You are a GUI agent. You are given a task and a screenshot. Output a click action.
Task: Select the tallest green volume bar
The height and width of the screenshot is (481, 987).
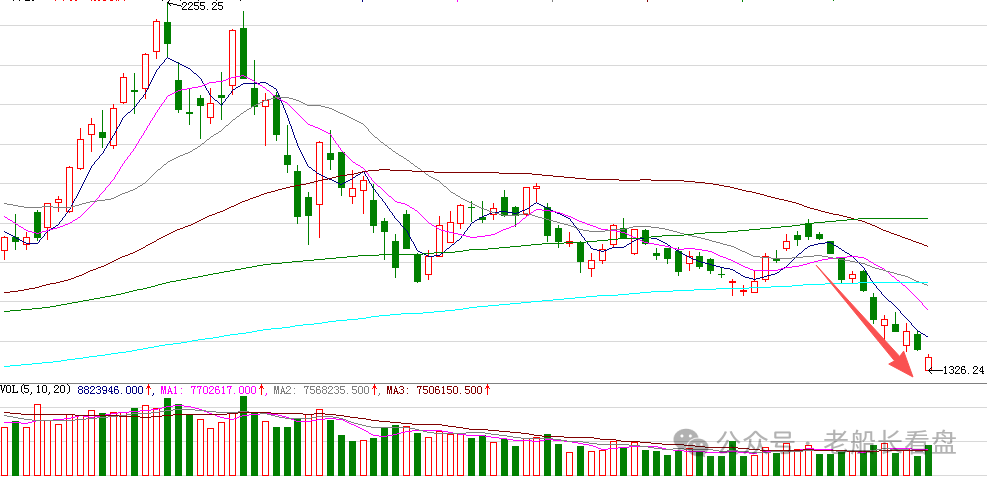pyautogui.click(x=243, y=436)
